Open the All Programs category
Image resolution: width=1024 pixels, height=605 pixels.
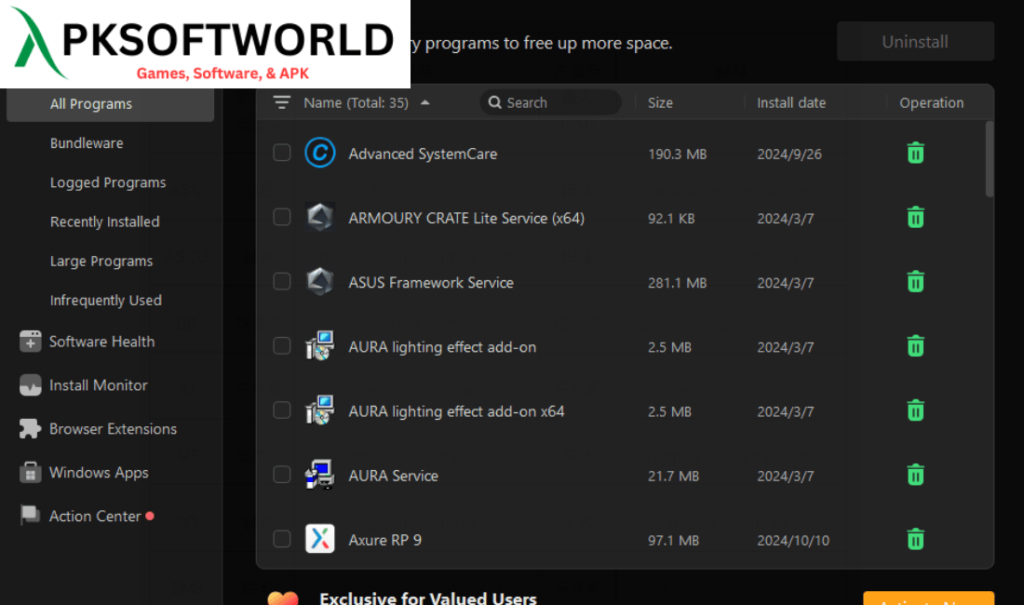110,105
